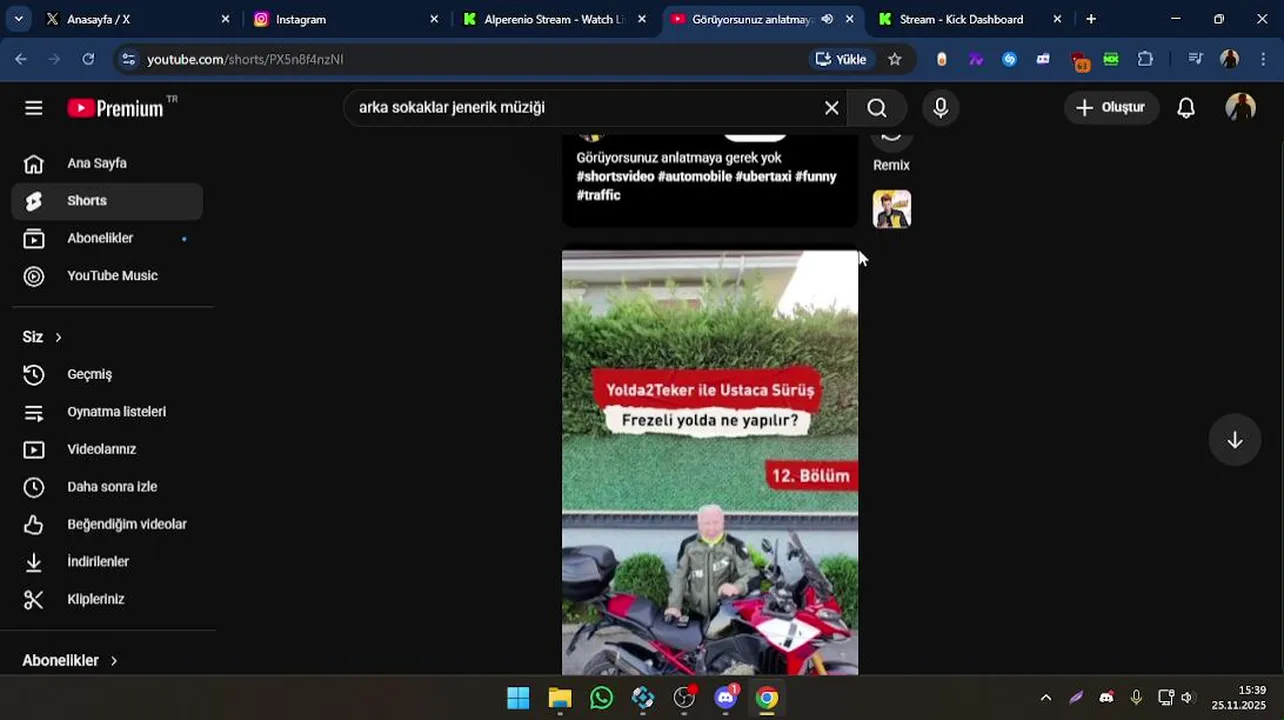This screenshot has width=1284, height=720.
Task: Open the media control icon in toolbar
Action: (1195, 59)
